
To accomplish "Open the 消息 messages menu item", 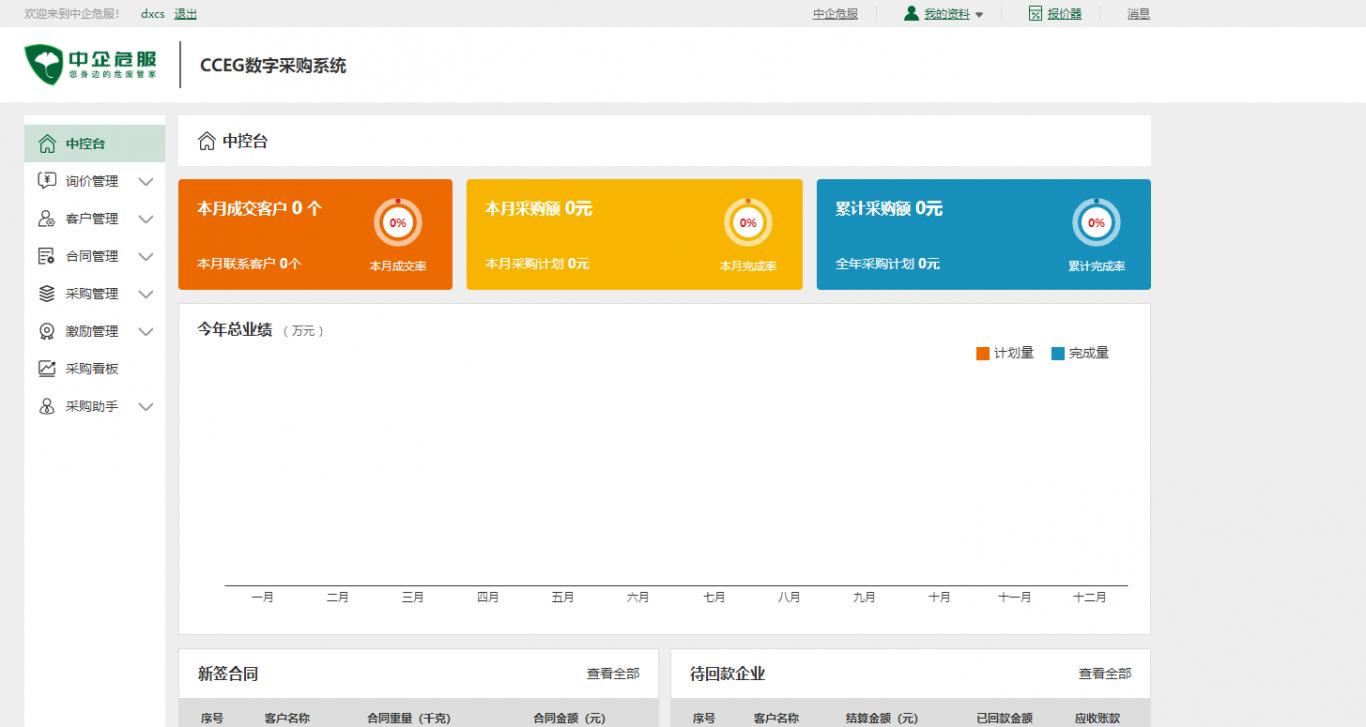I will [1138, 14].
